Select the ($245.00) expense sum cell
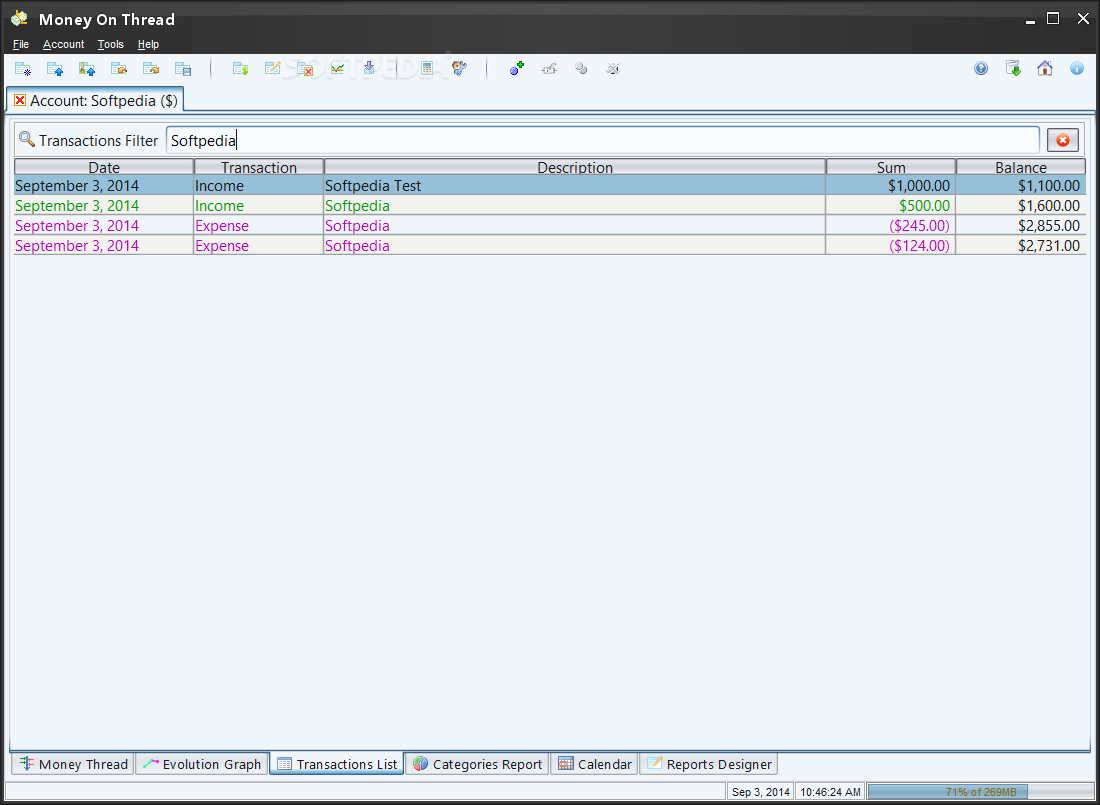Viewport: 1100px width, 805px height. 891,225
